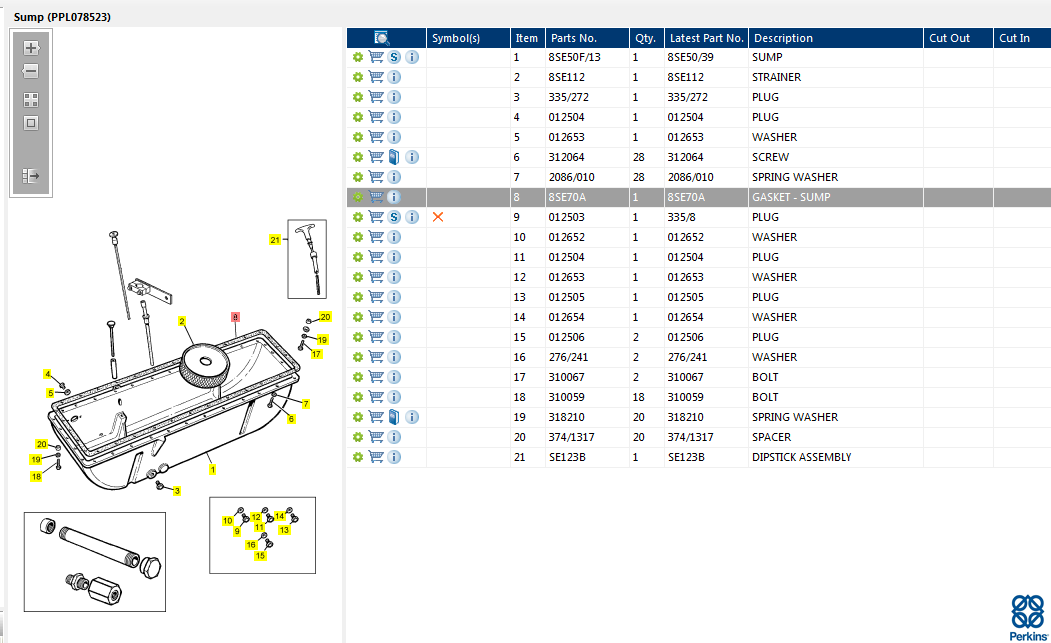Screen dimensions: 1051x643
Task: Select callout 15 in the inset box
Action: [x=260, y=556]
